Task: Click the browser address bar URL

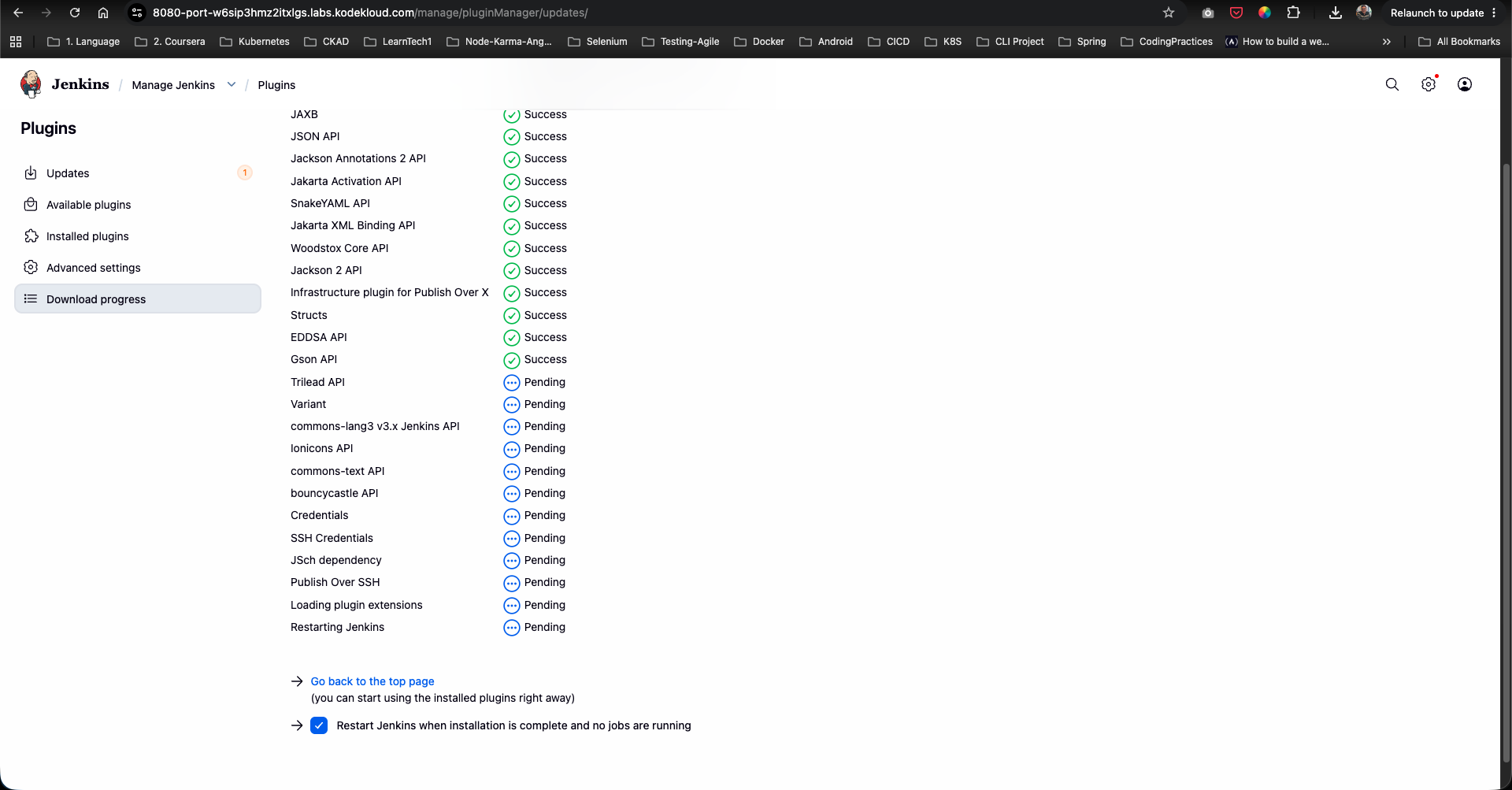Action: 370,13
